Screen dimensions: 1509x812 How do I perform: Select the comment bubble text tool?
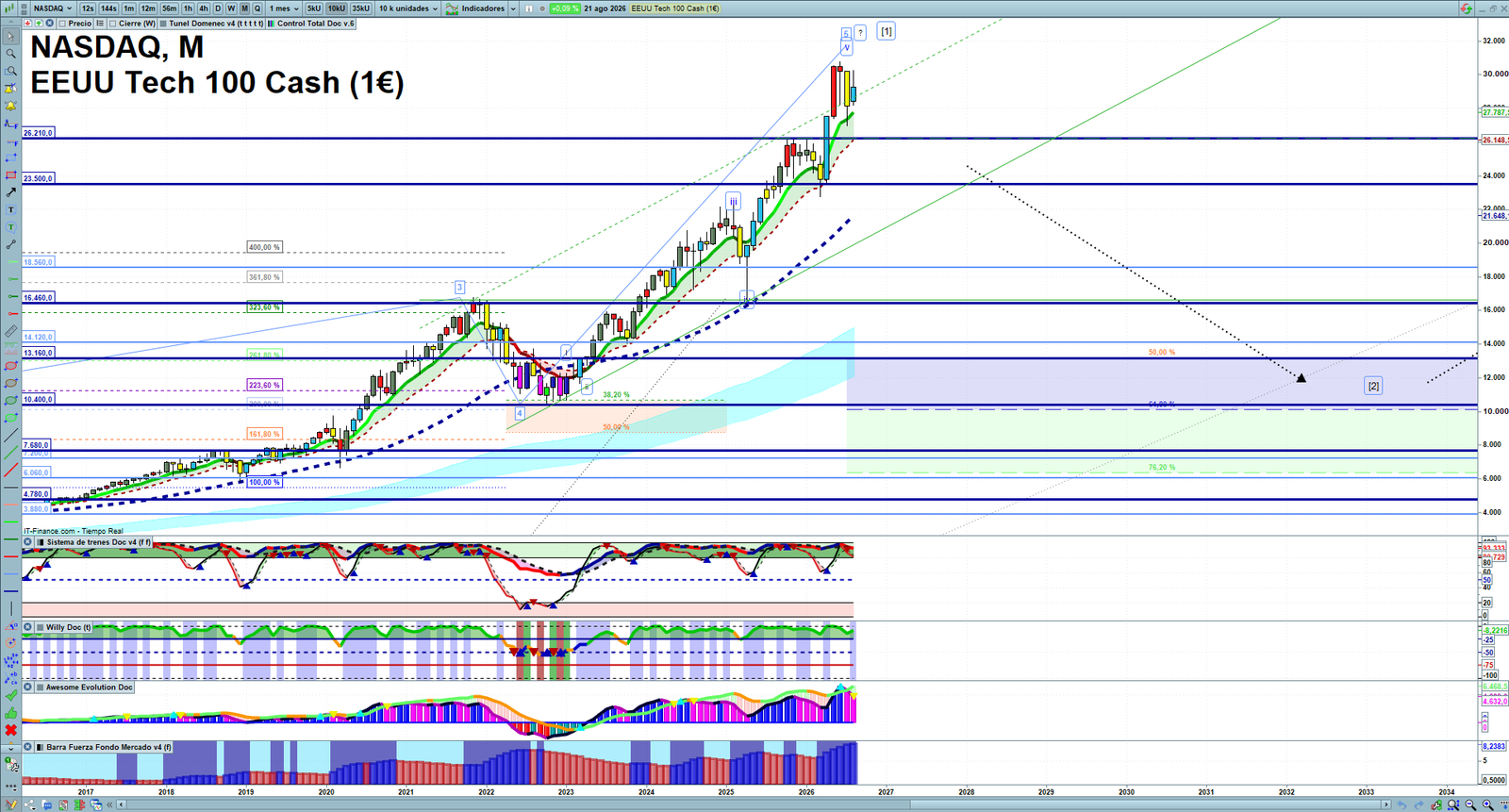coord(10,226)
